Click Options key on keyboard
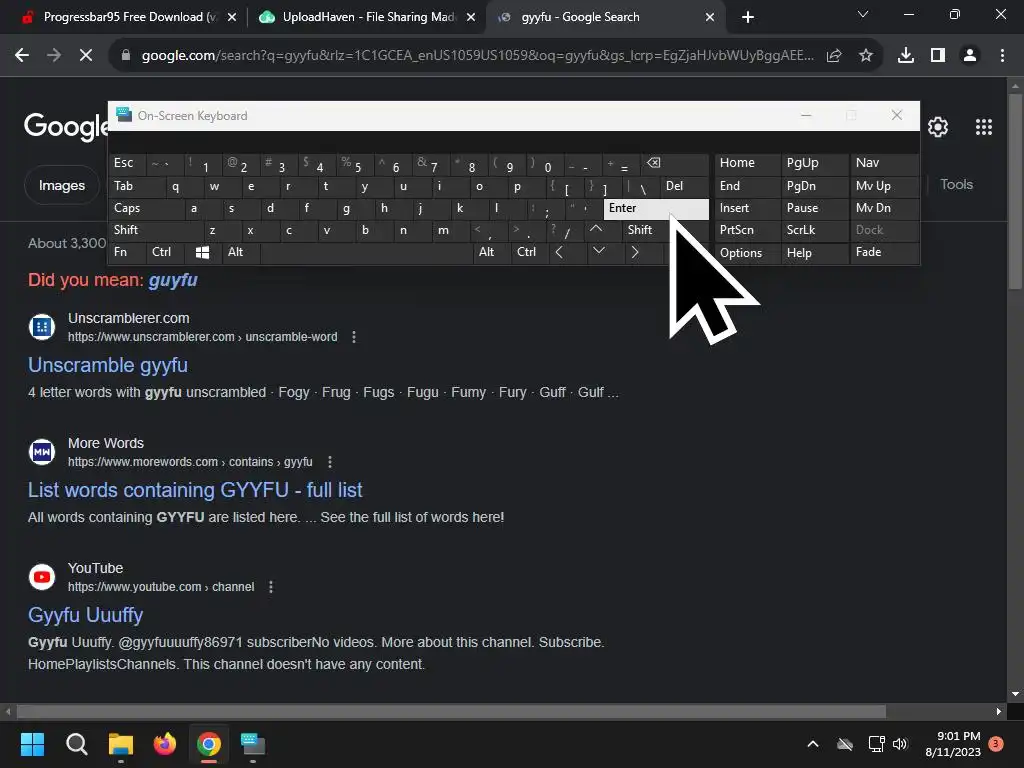 [x=748, y=253]
